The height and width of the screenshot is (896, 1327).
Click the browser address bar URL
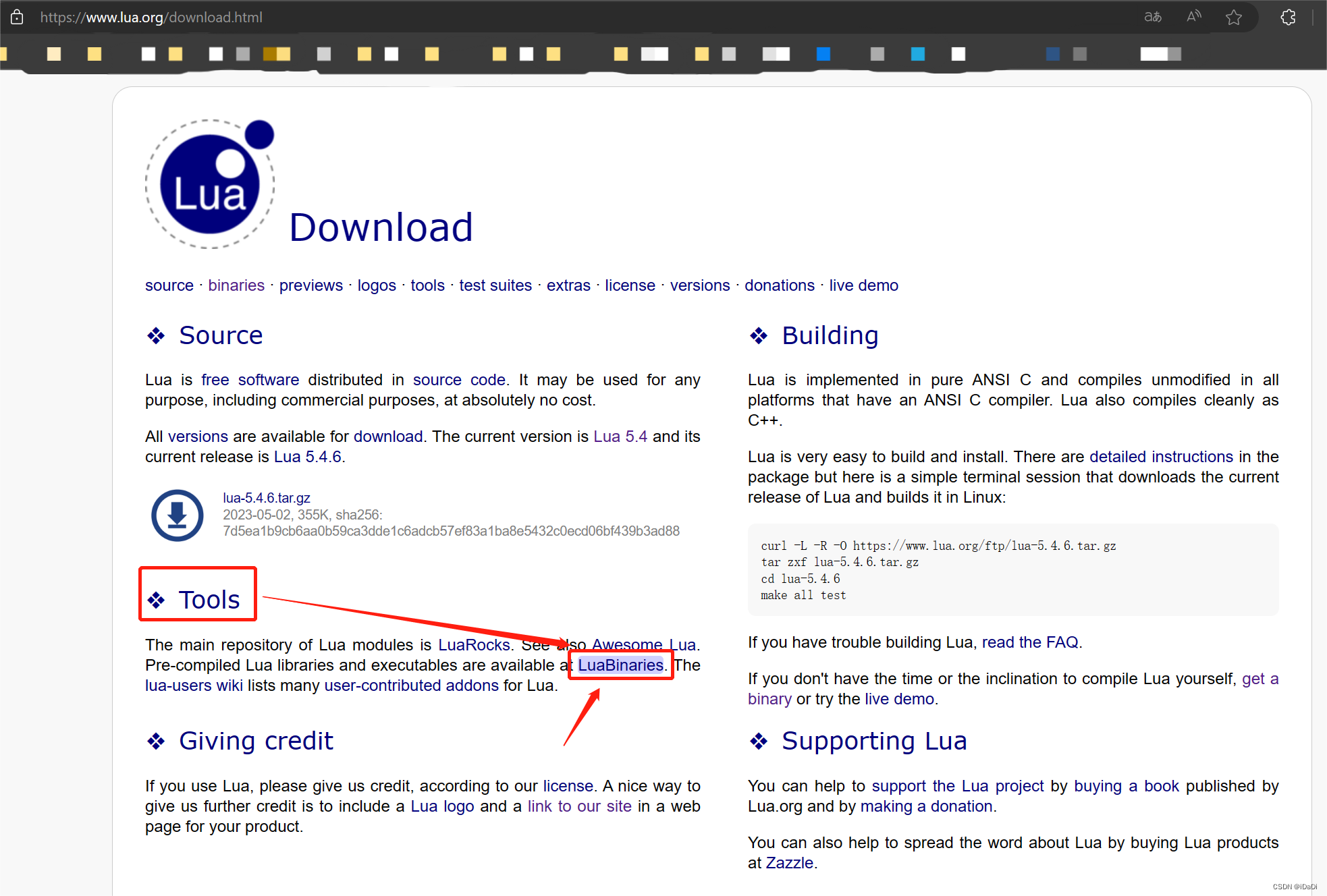(151, 18)
